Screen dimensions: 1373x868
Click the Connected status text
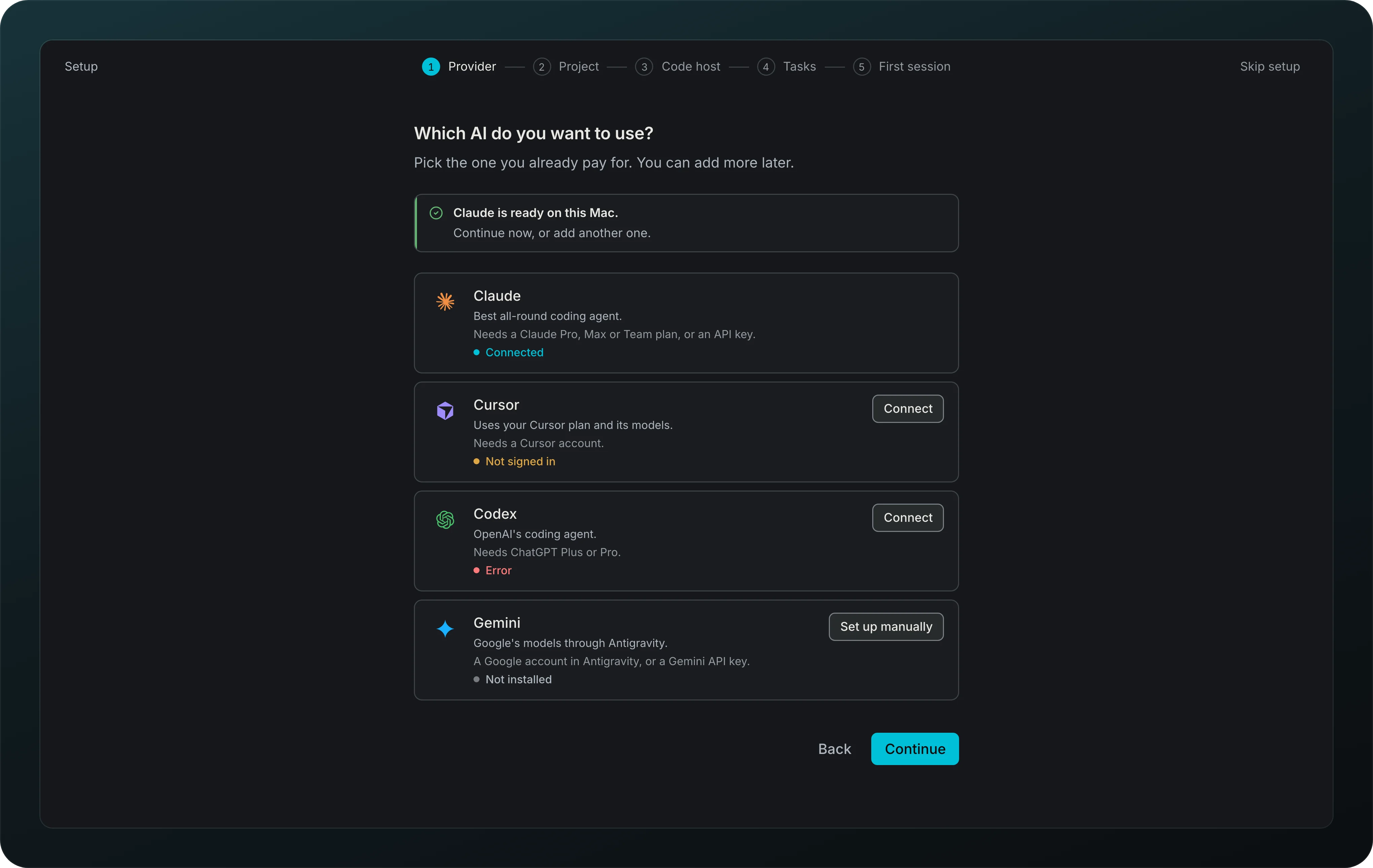(x=514, y=352)
